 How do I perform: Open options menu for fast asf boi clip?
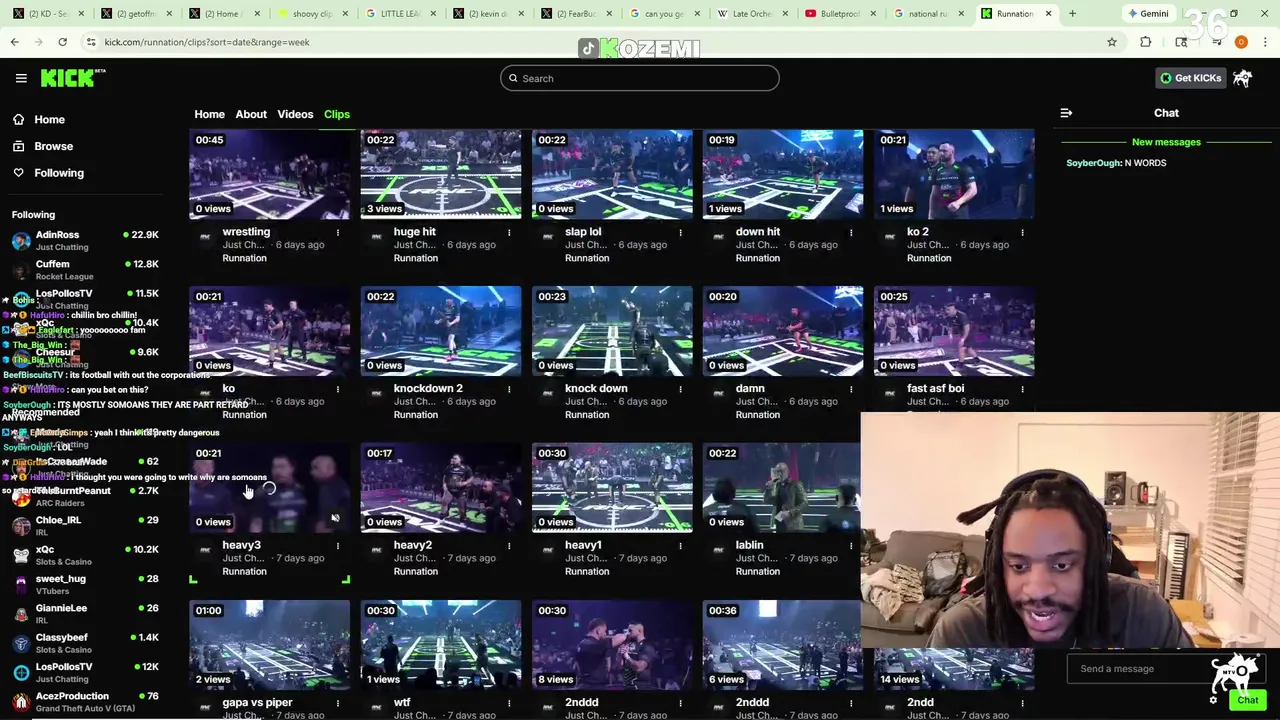tap(1022, 389)
